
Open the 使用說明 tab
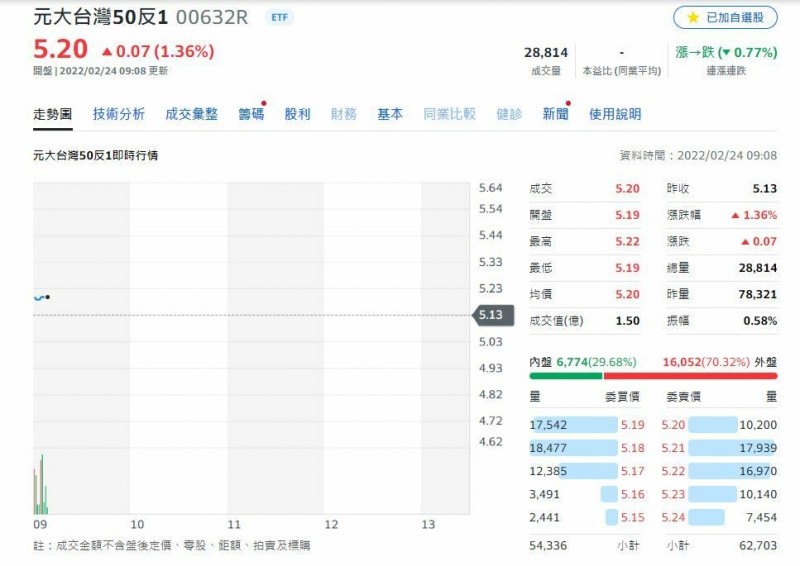[615, 114]
